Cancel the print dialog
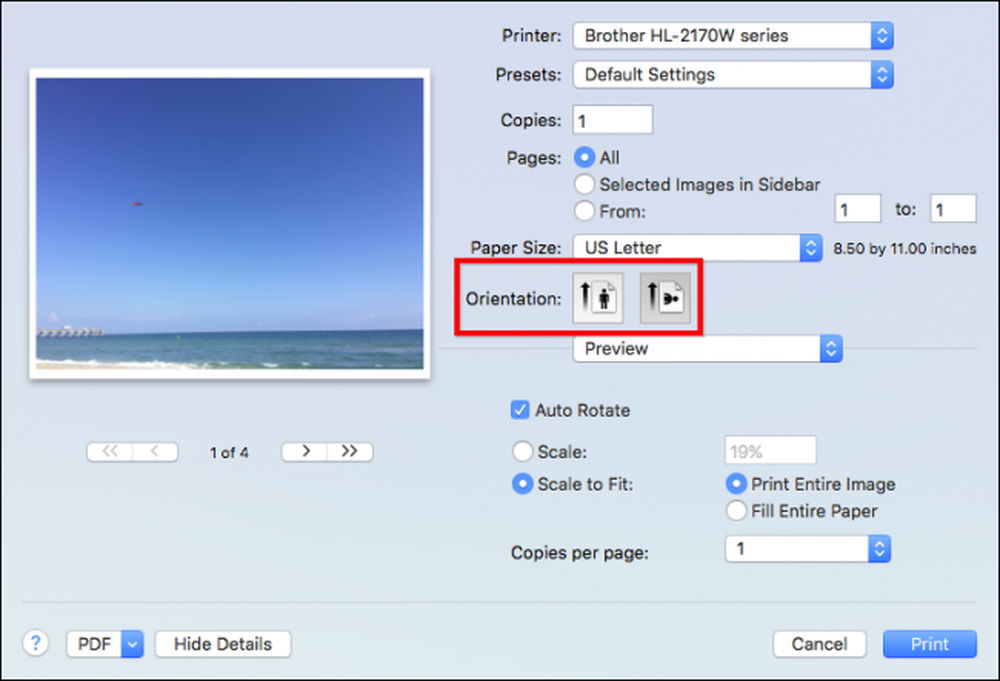This screenshot has width=1000, height=681. (820, 644)
